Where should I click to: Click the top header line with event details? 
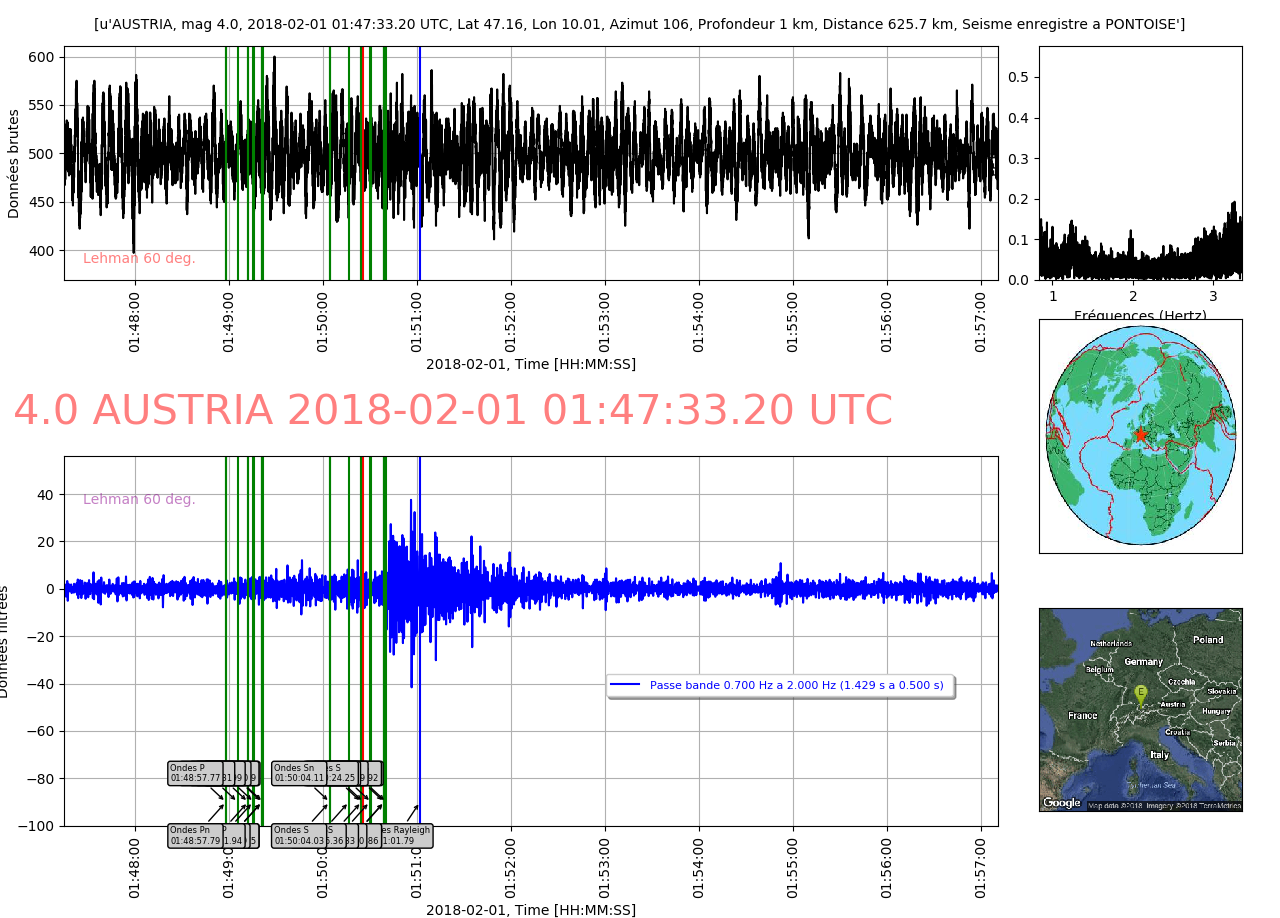(x=639, y=24)
